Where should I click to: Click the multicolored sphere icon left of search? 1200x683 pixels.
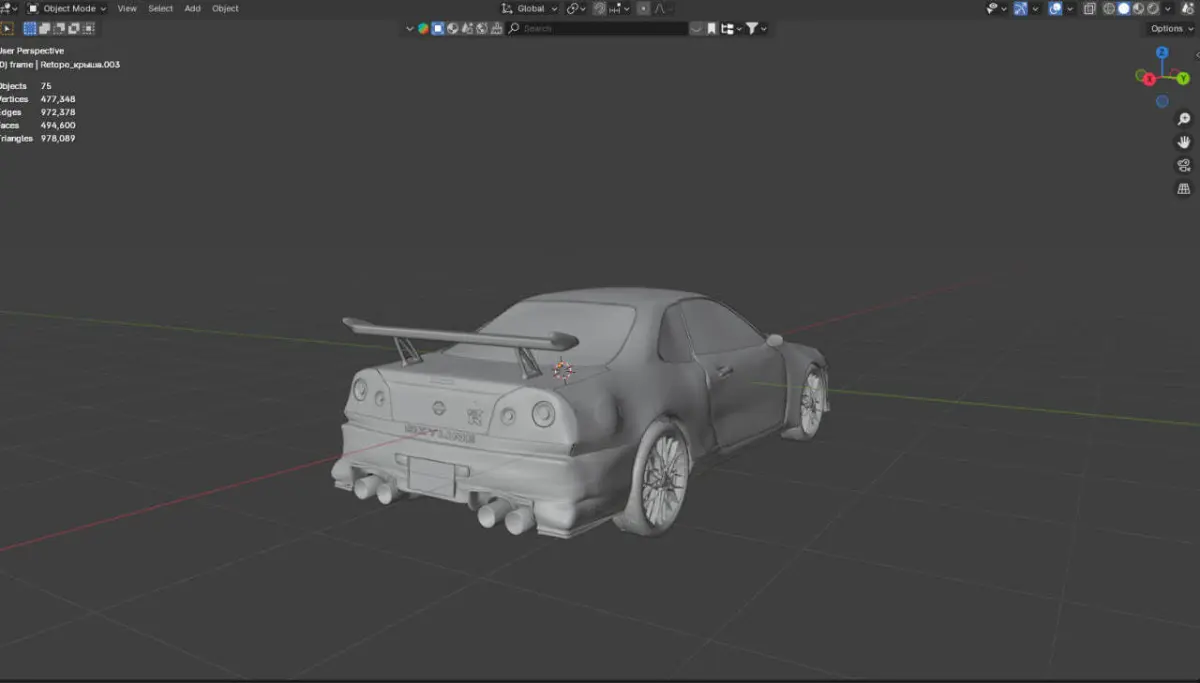[423, 29]
